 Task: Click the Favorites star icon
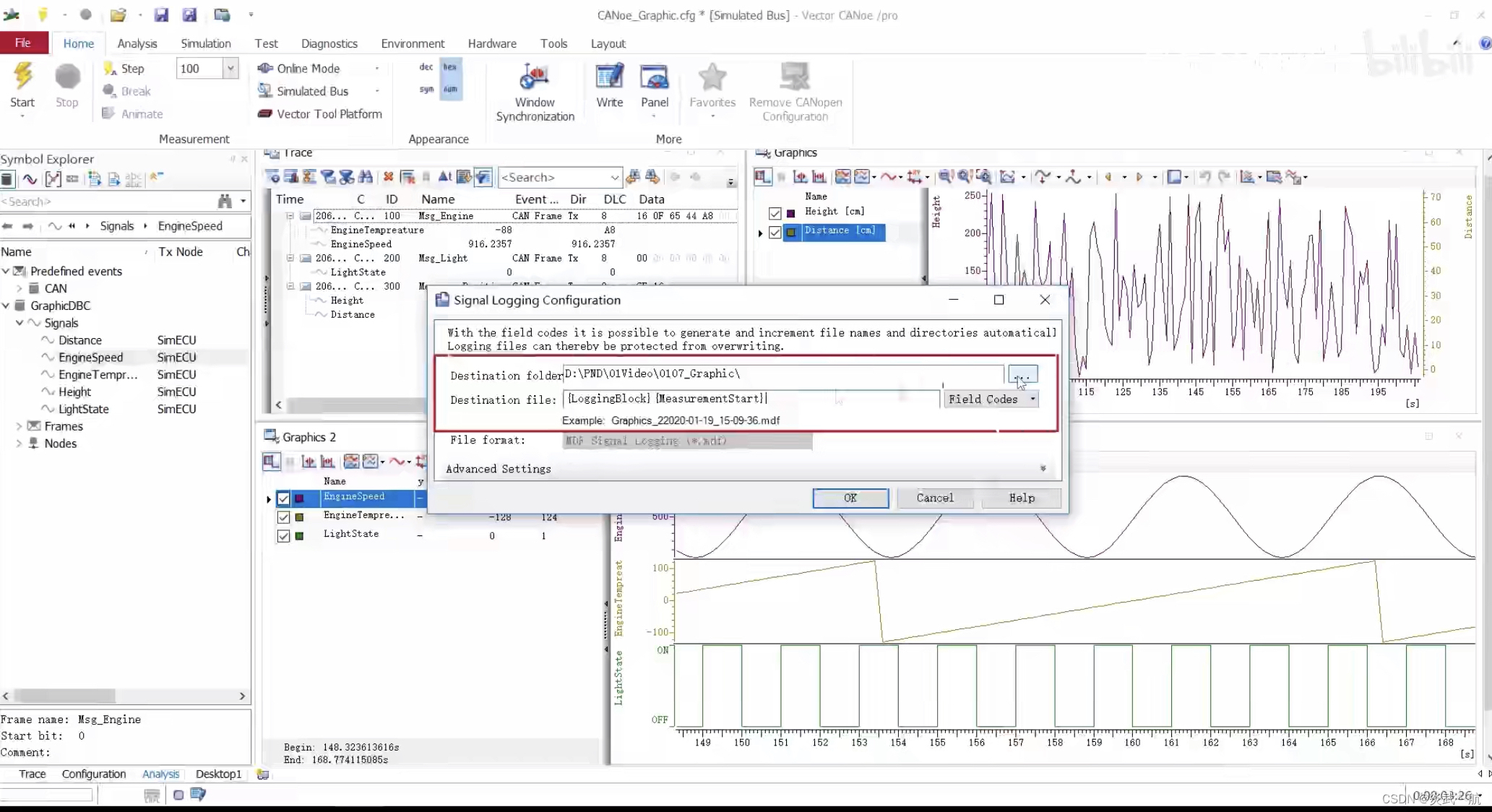[712, 77]
